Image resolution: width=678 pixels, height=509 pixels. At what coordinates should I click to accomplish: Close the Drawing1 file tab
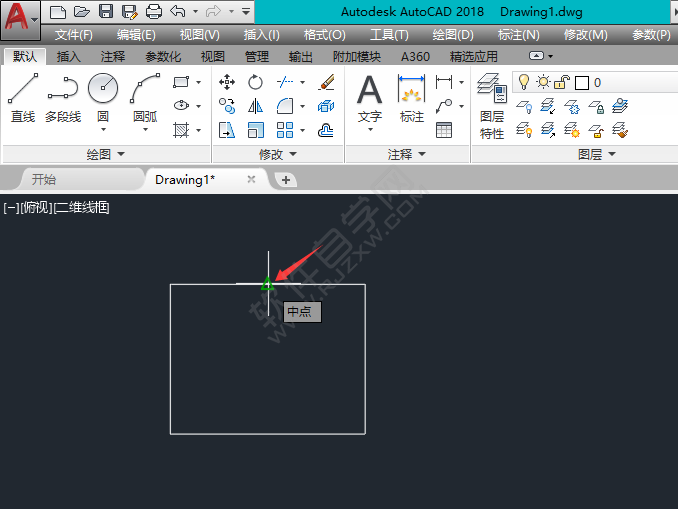tap(251, 179)
